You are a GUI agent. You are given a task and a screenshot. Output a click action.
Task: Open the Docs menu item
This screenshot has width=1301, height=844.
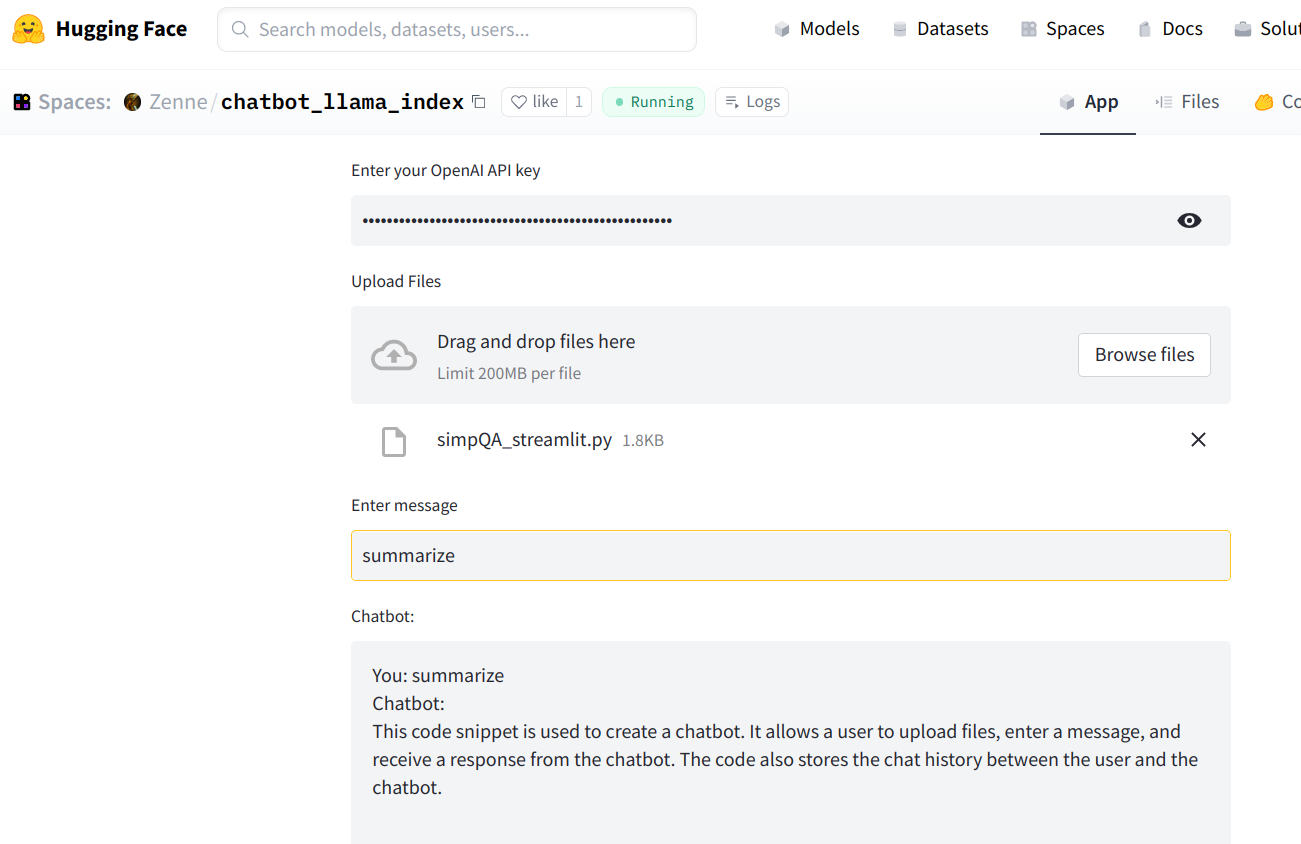tap(1170, 29)
